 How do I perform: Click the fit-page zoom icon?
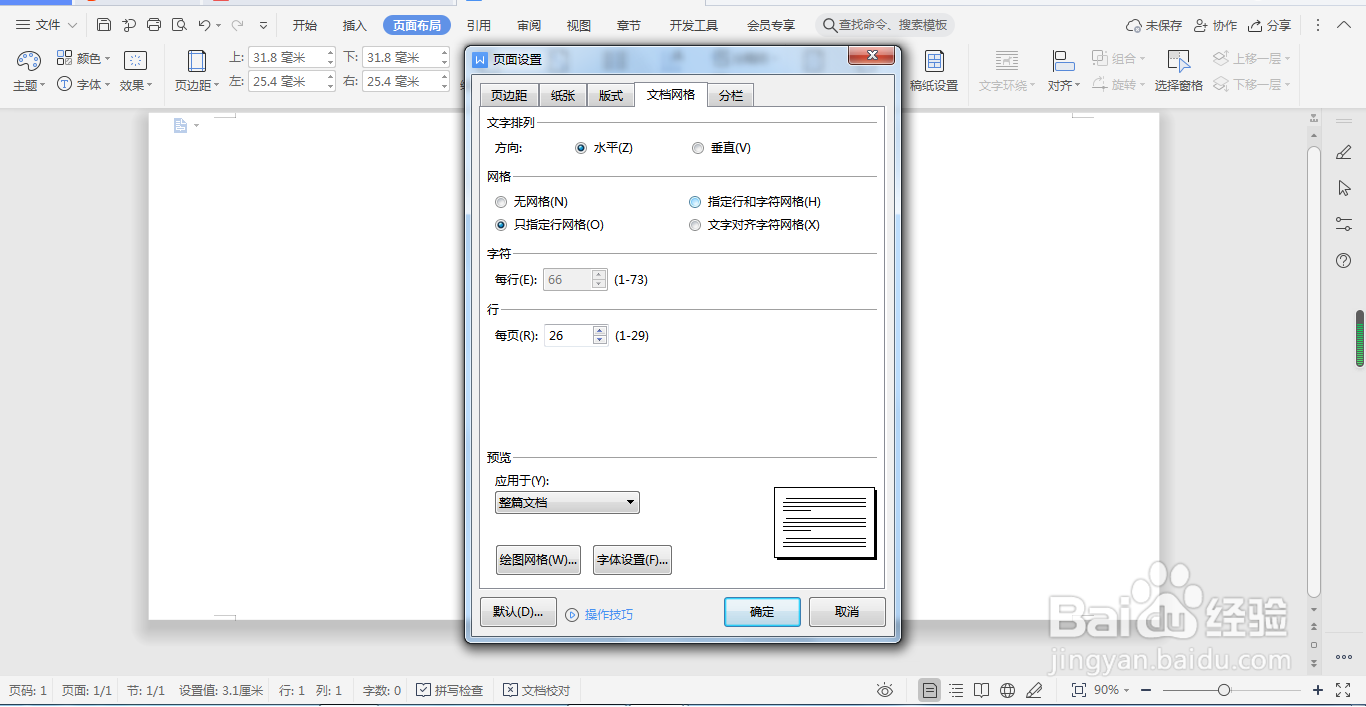click(1079, 690)
